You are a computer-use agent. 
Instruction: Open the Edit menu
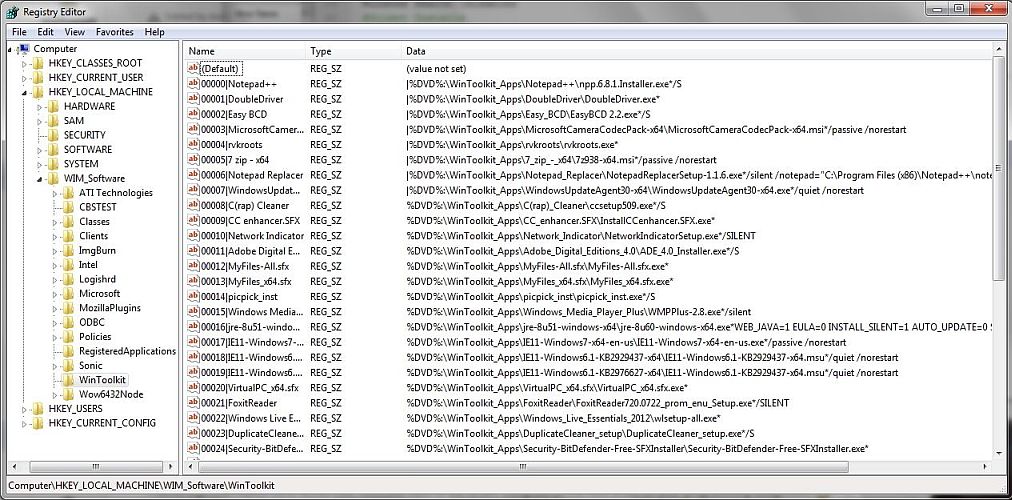45,32
